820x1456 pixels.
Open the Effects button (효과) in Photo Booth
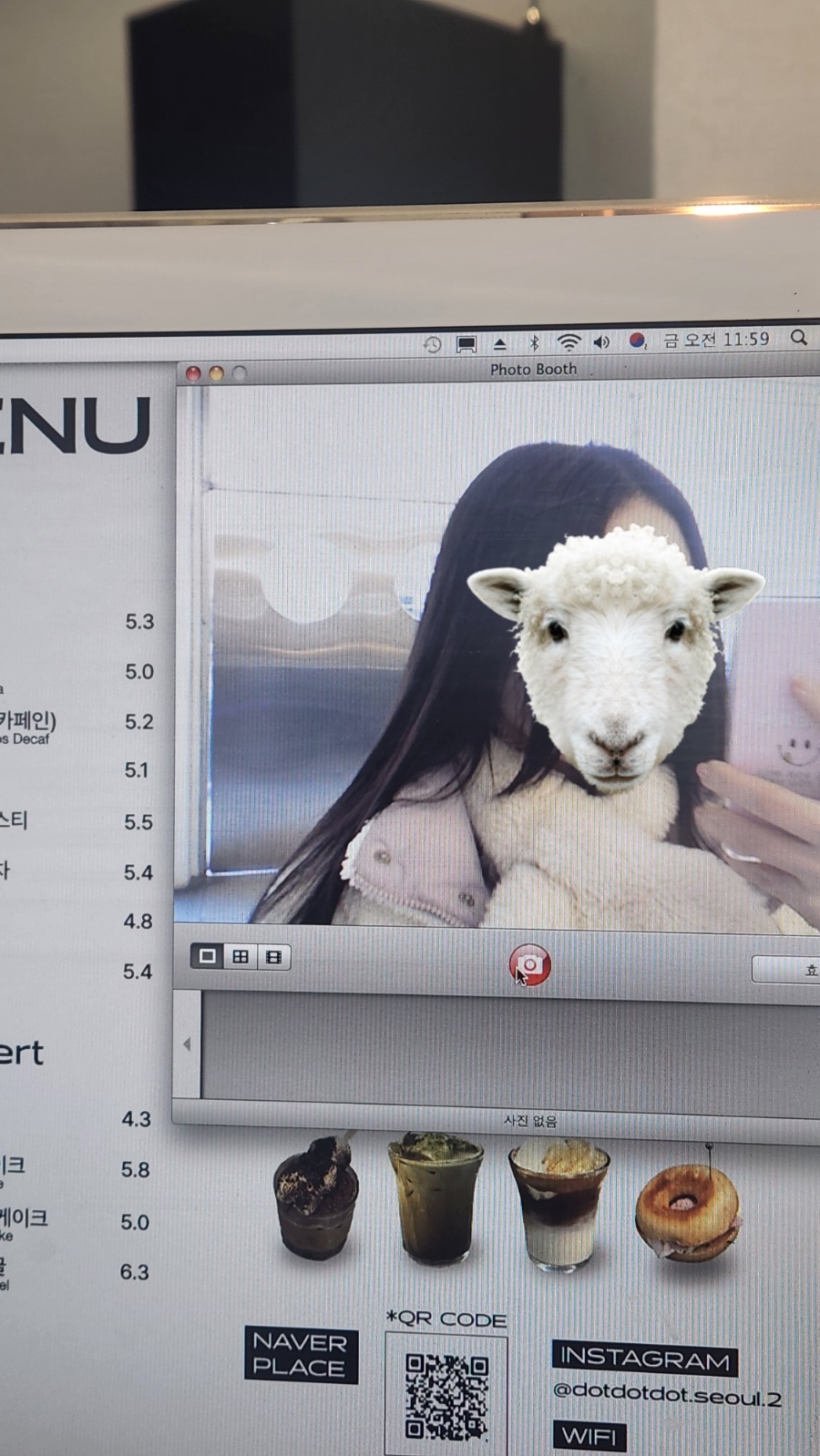coord(786,970)
